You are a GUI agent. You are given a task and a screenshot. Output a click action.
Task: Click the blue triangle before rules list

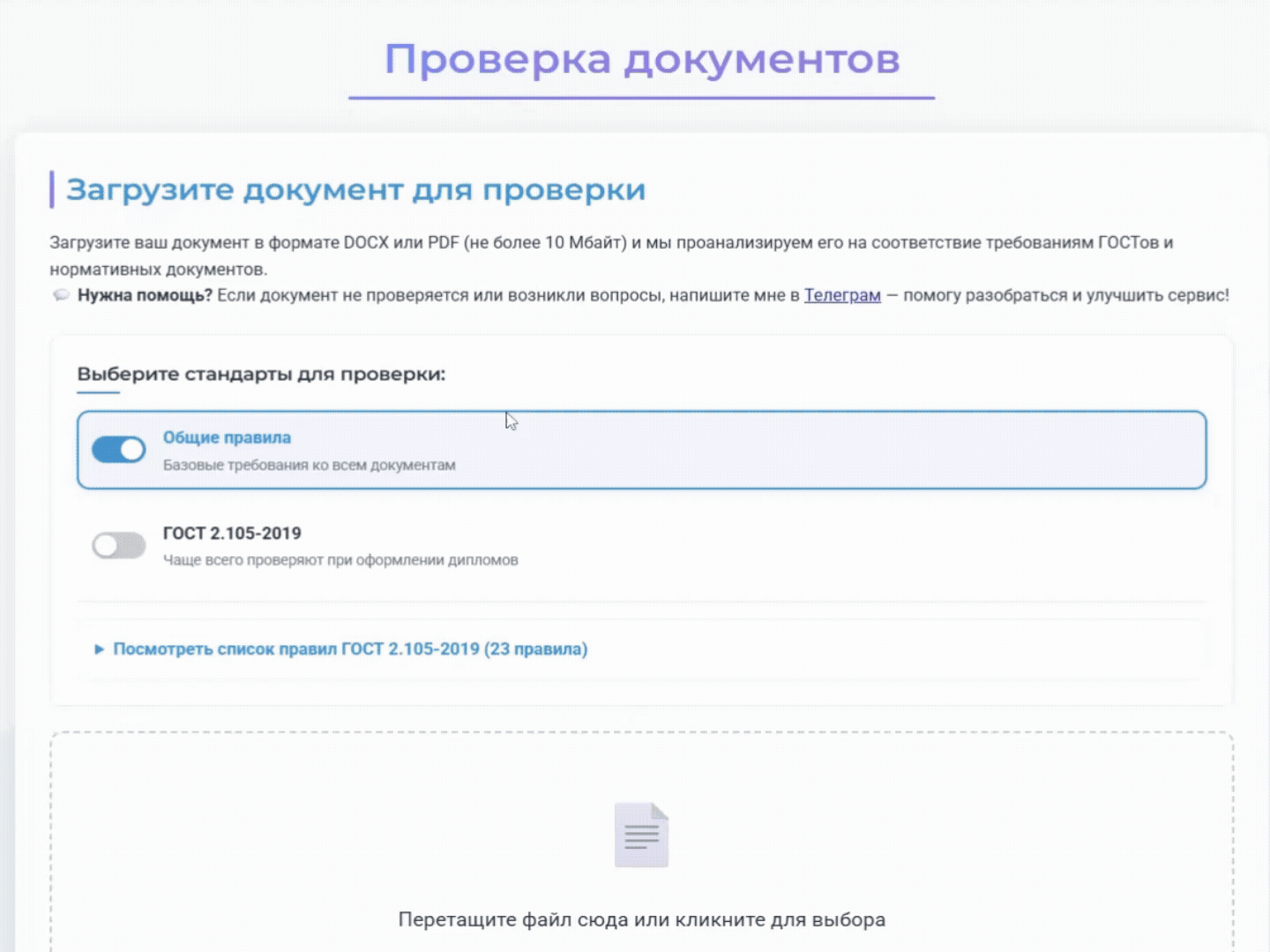click(x=99, y=649)
